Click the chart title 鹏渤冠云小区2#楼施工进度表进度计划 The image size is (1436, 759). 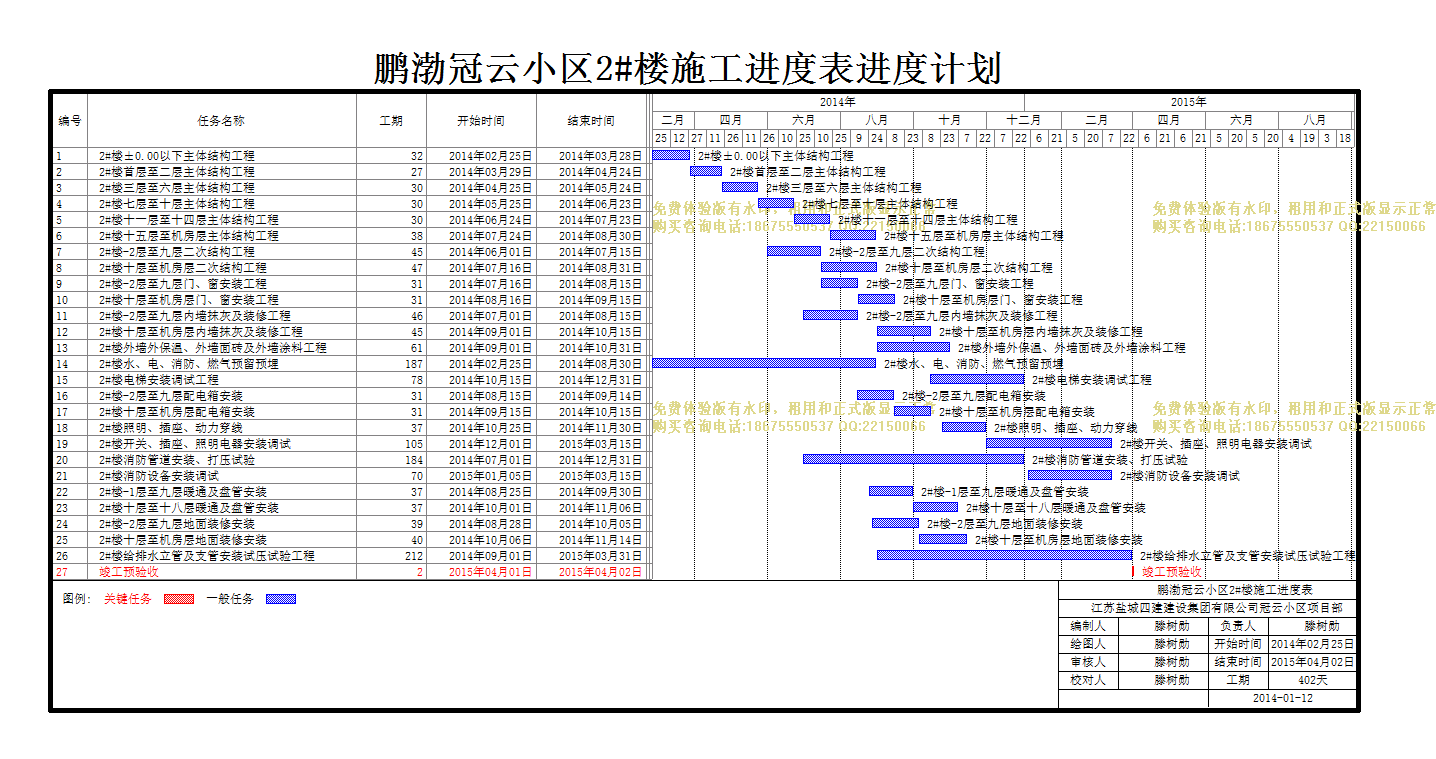click(x=687, y=69)
